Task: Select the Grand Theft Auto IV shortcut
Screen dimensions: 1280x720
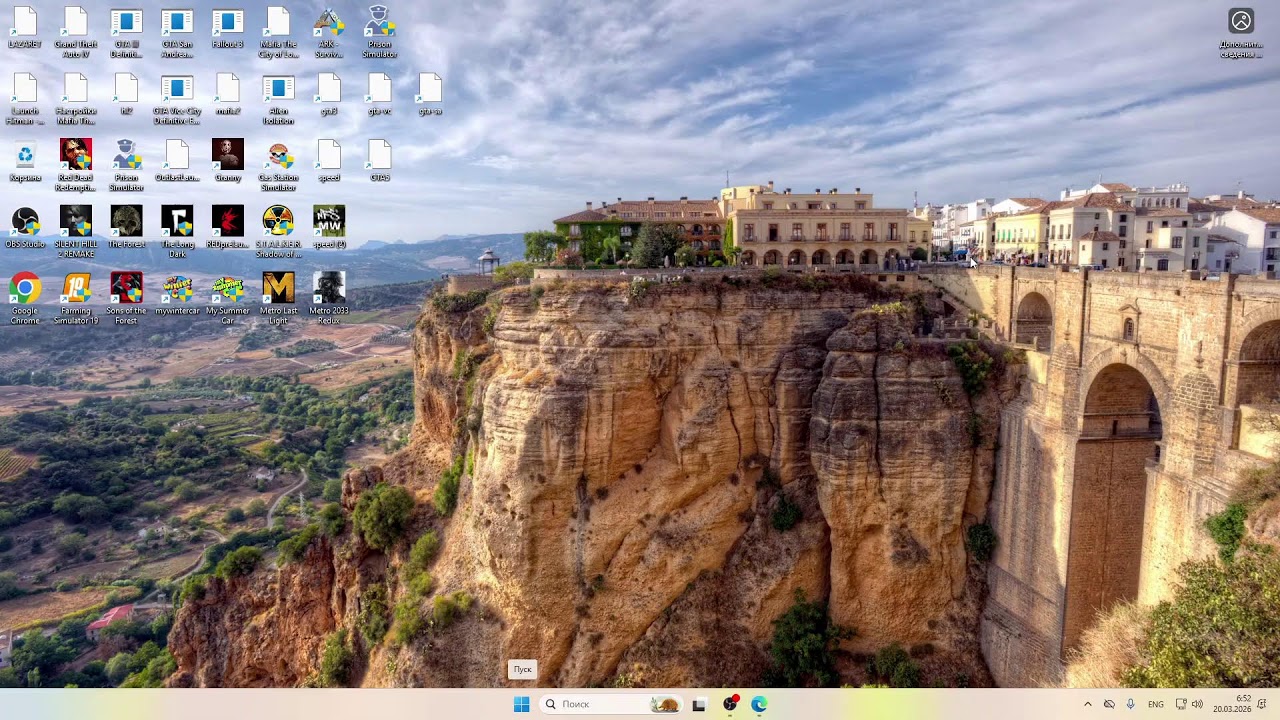Action: click(x=76, y=33)
